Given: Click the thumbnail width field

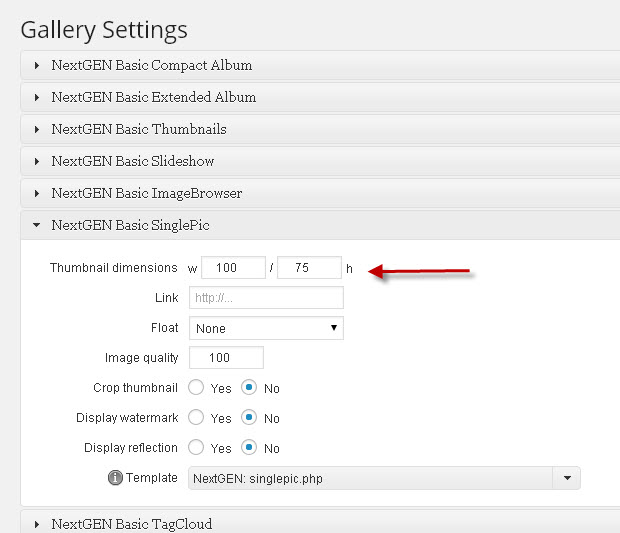Looking at the screenshot, I should 233,268.
